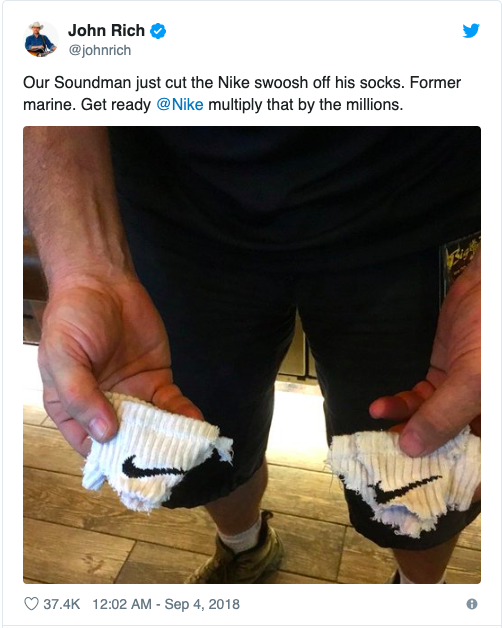The image size is (502, 628).
Task: Click the John Rich display name
Action: (106, 30)
